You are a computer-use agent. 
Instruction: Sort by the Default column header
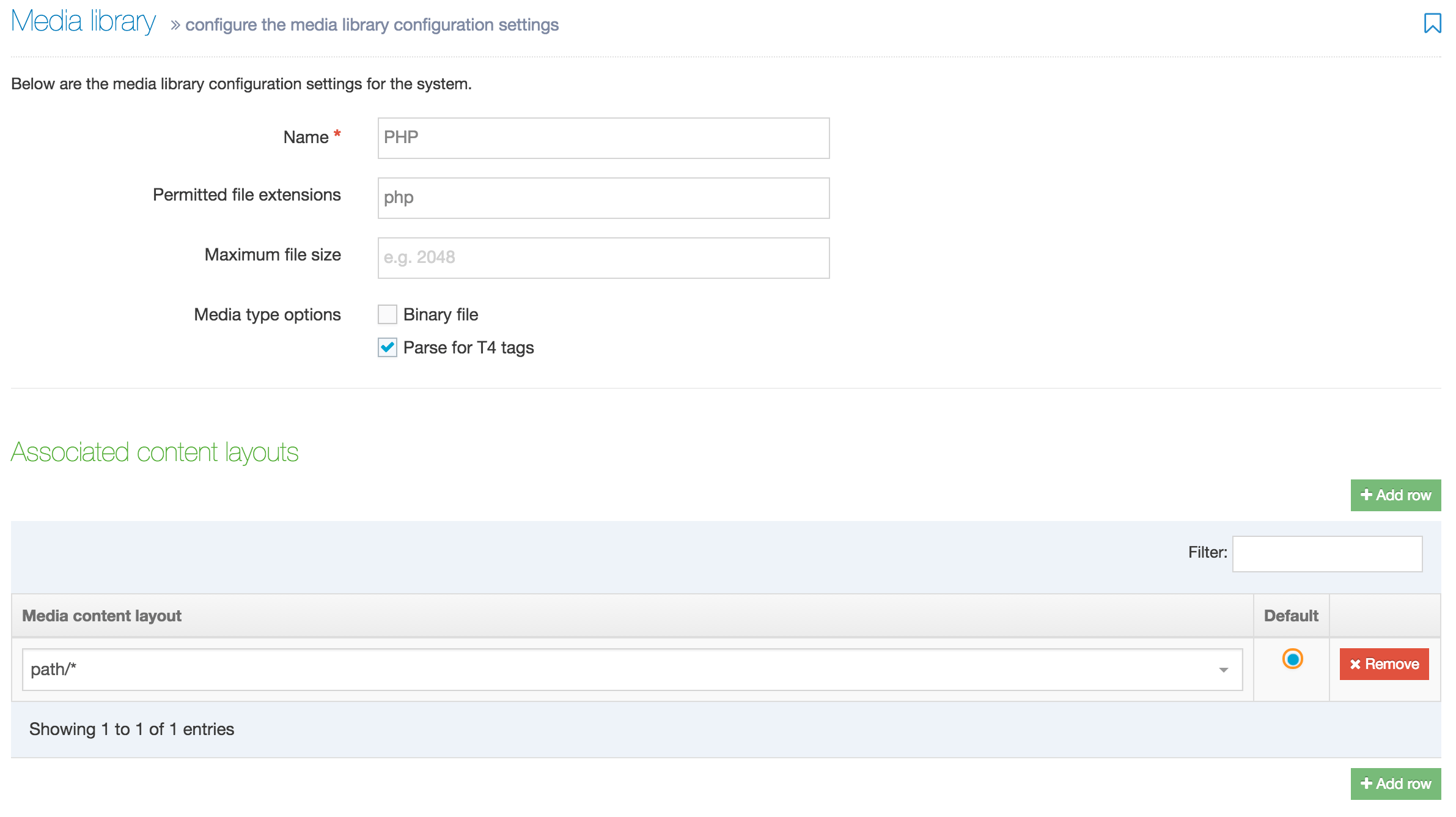point(1290,616)
